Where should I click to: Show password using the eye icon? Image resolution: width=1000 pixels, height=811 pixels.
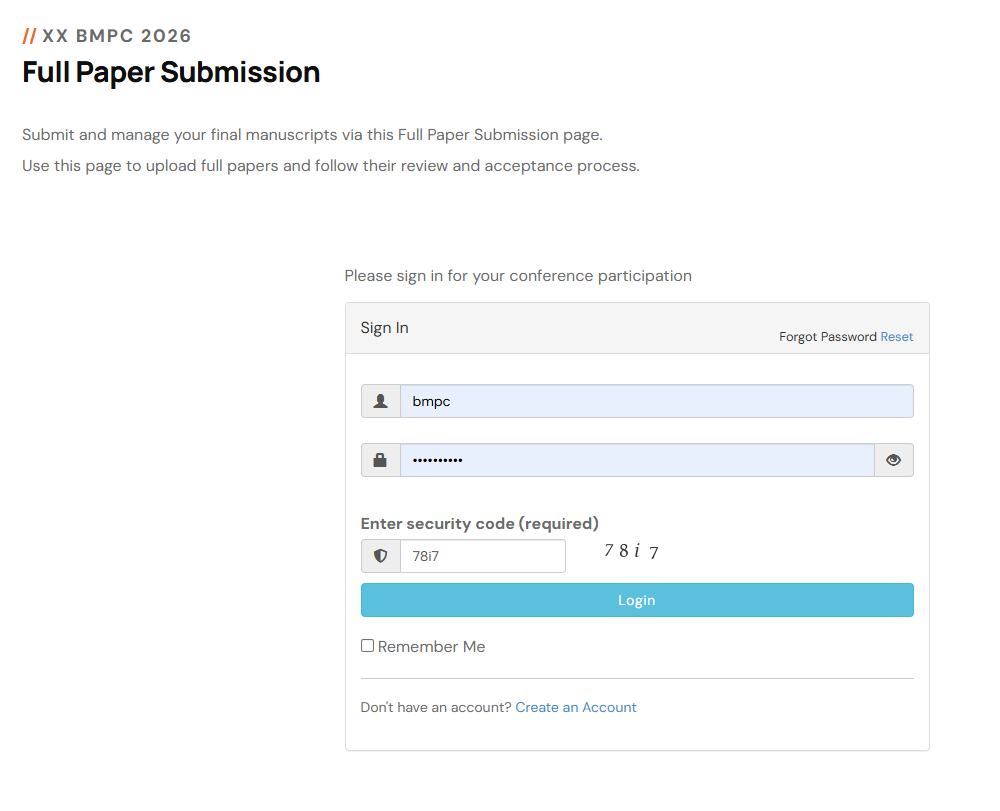(x=893, y=460)
